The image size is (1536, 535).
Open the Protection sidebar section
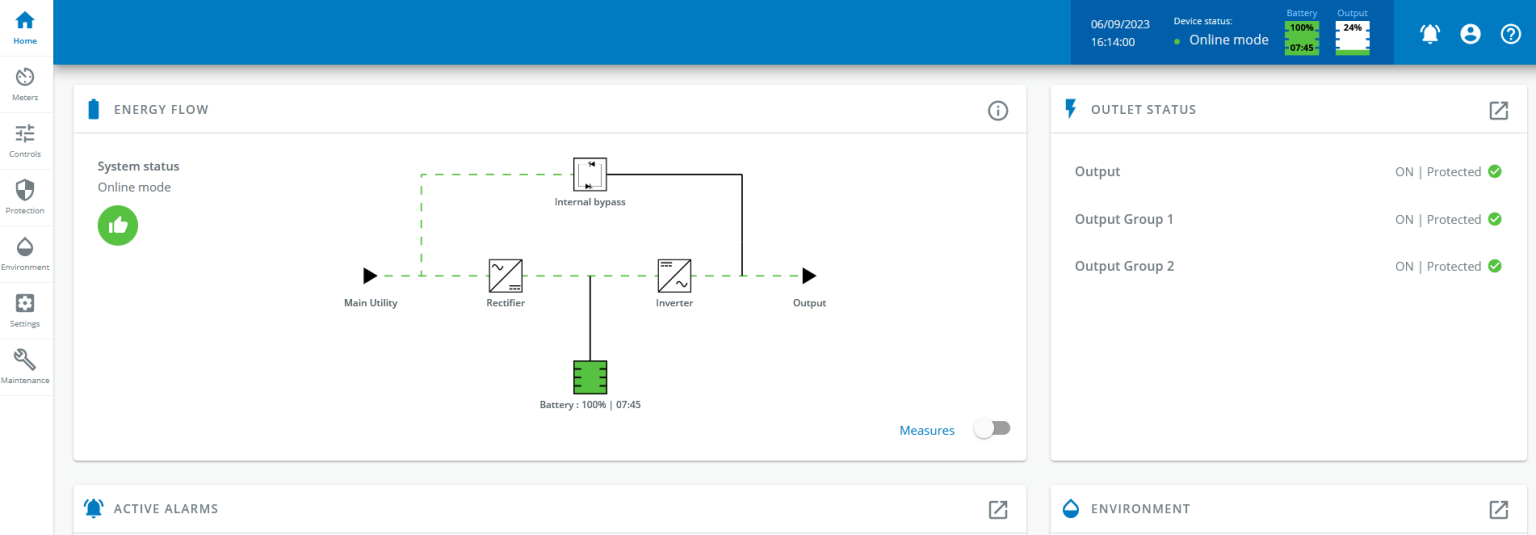pyautogui.click(x=25, y=196)
